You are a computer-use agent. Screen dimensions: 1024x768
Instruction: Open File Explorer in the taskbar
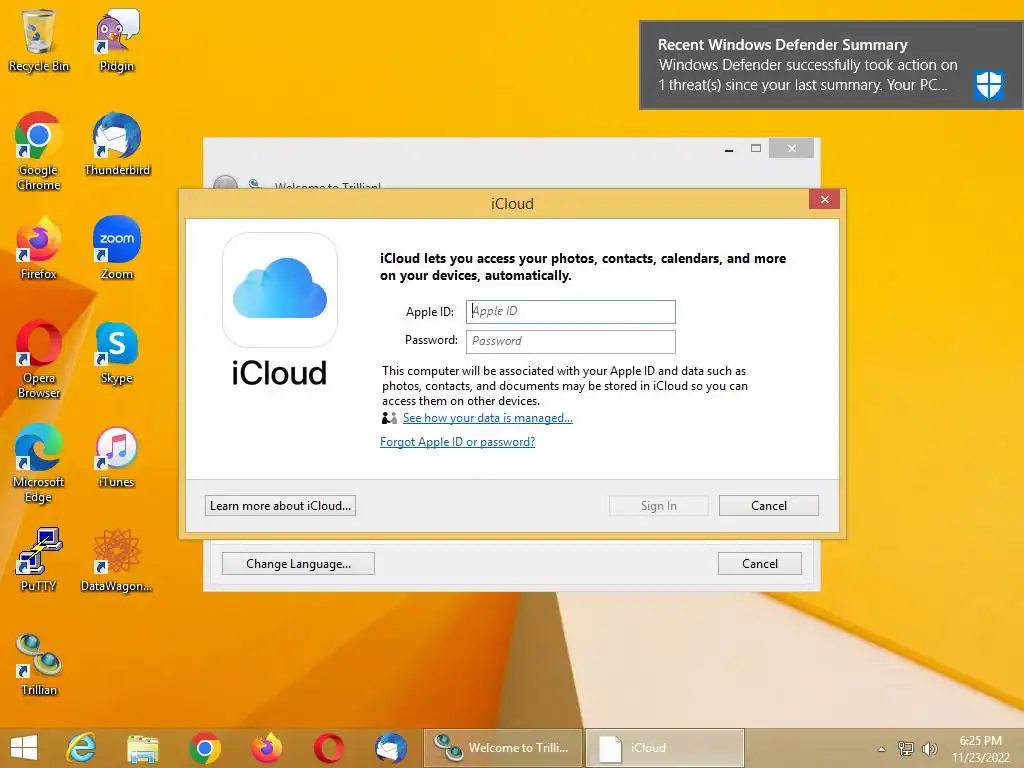coord(143,748)
